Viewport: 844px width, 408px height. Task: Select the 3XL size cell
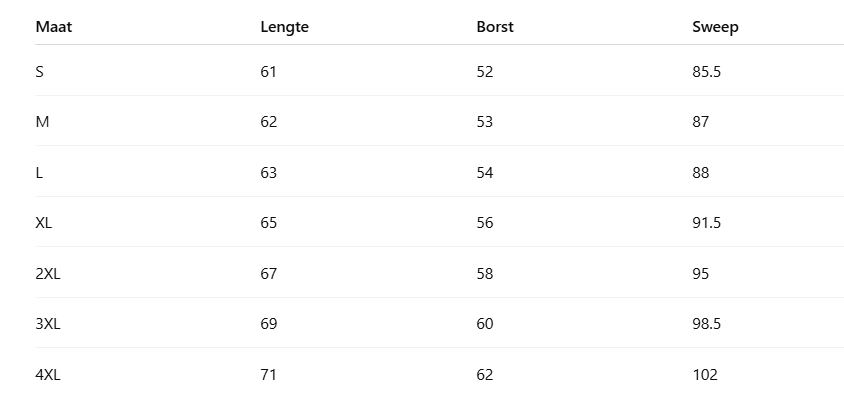pos(48,324)
